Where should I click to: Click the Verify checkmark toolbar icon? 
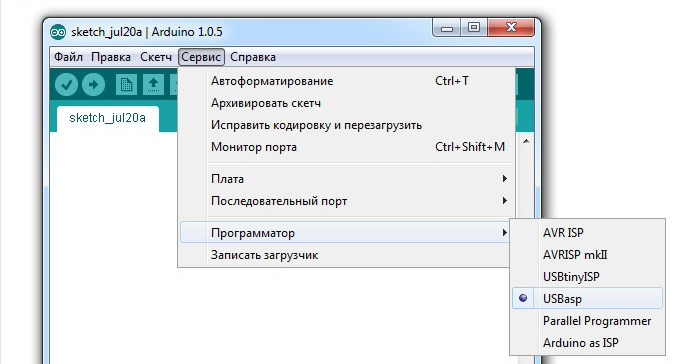click(x=66, y=84)
